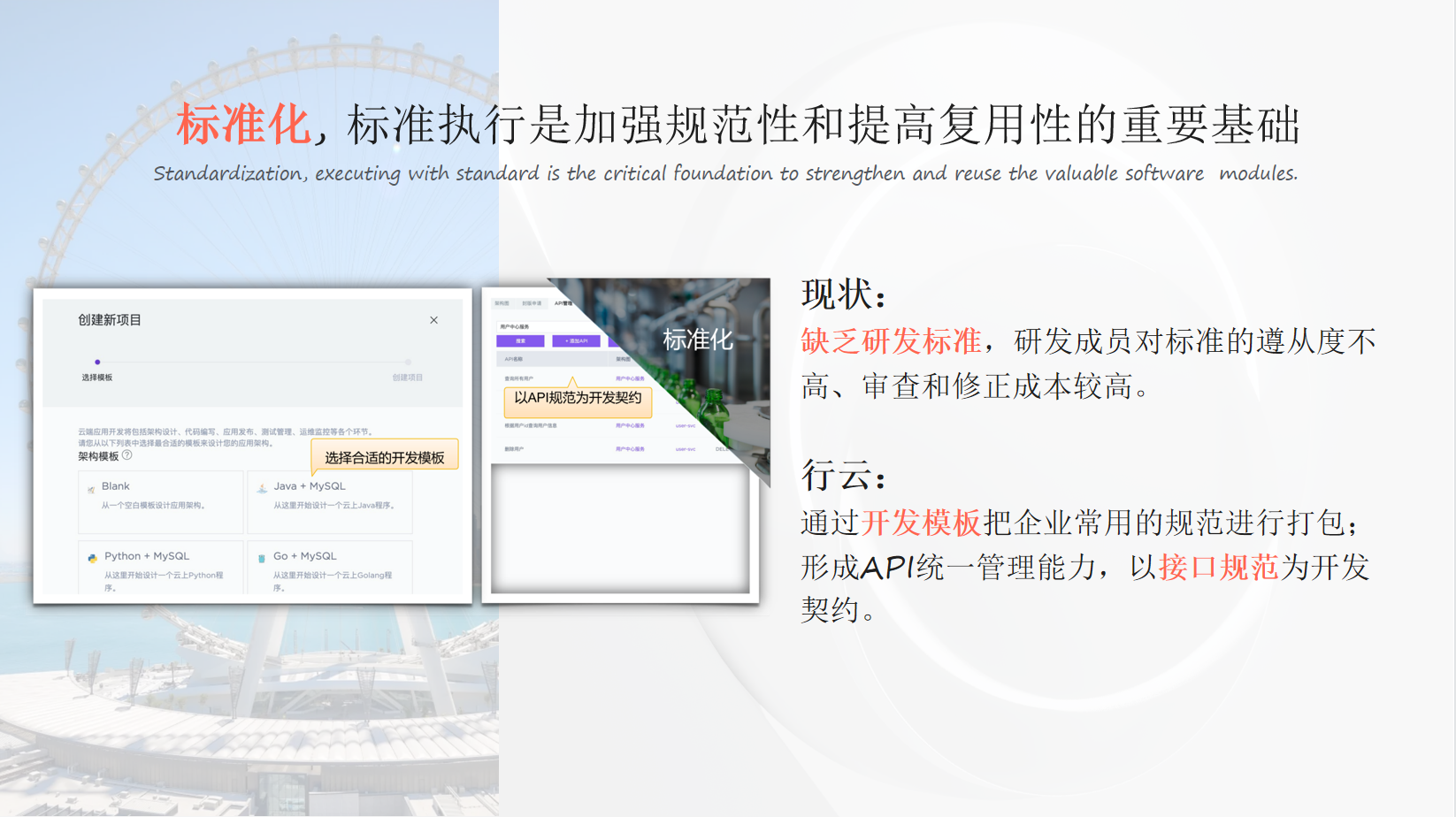The height and width of the screenshot is (817, 1456).
Task: Select the 选择模板 step indicator dot
Action: click(97, 362)
